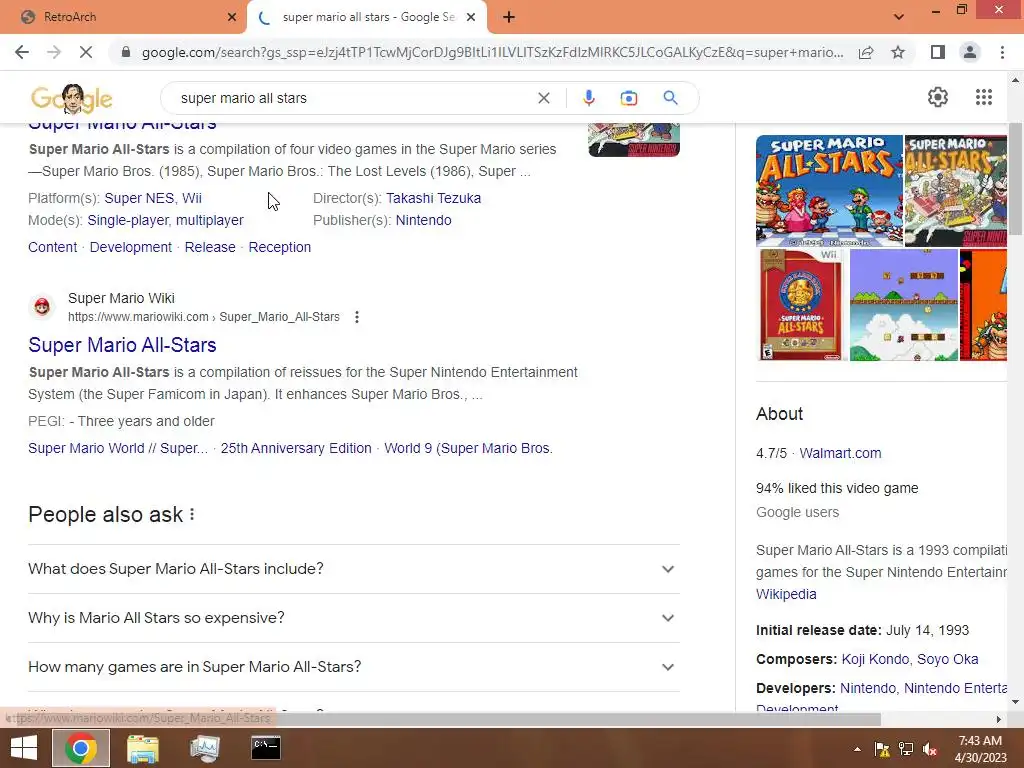Follow the Wii platform link
The image size is (1024, 768).
coord(192,198)
